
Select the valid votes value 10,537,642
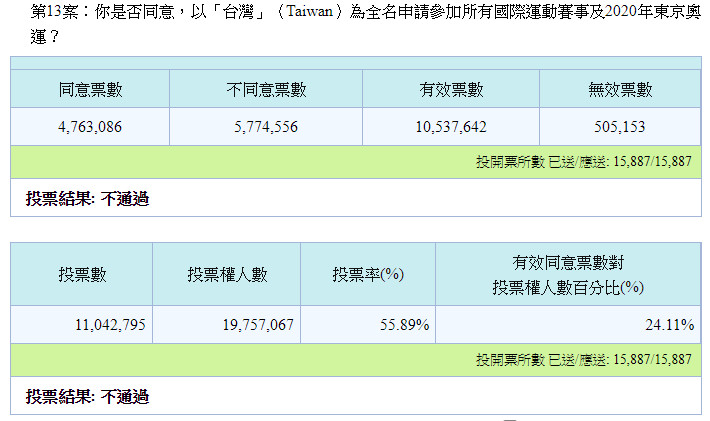click(x=451, y=127)
